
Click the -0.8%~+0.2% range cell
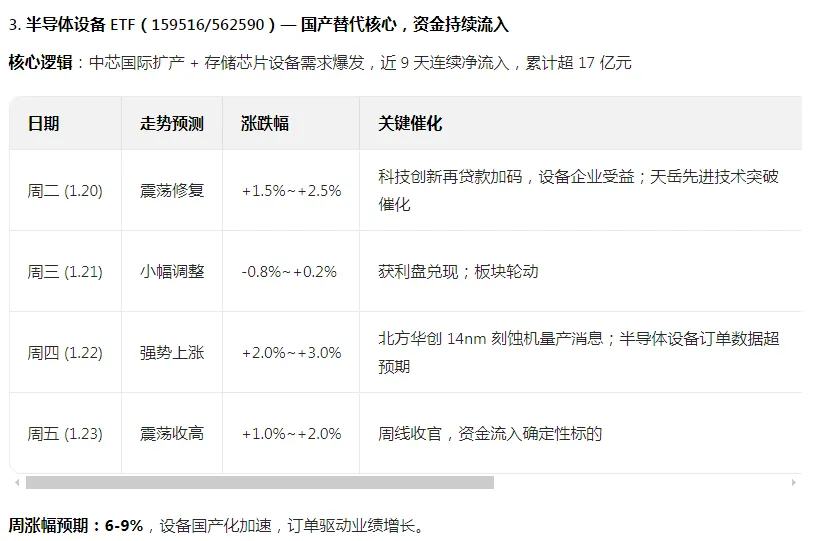pyautogui.click(x=291, y=272)
